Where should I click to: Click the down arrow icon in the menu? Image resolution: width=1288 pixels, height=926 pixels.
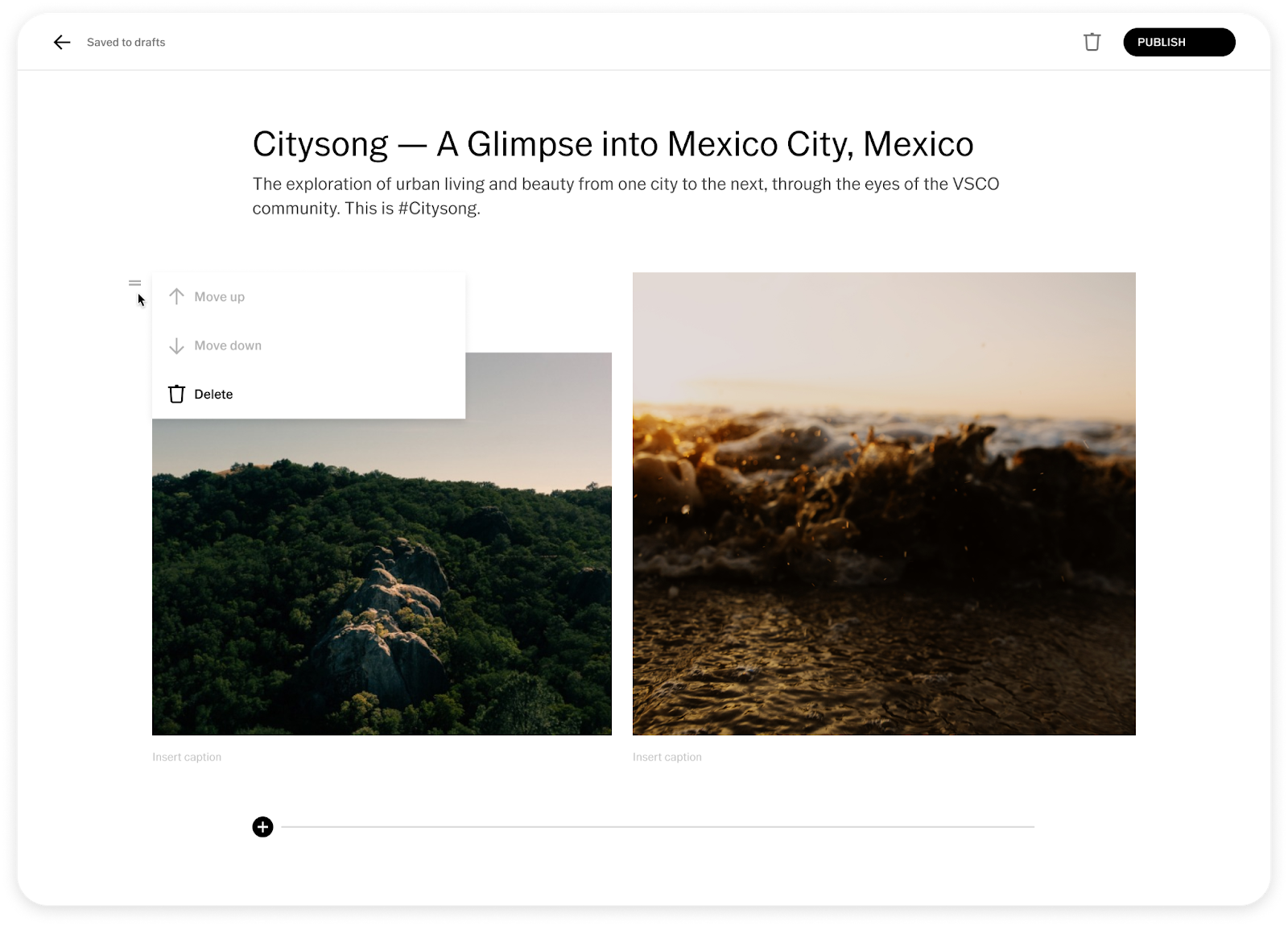(176, 346)
